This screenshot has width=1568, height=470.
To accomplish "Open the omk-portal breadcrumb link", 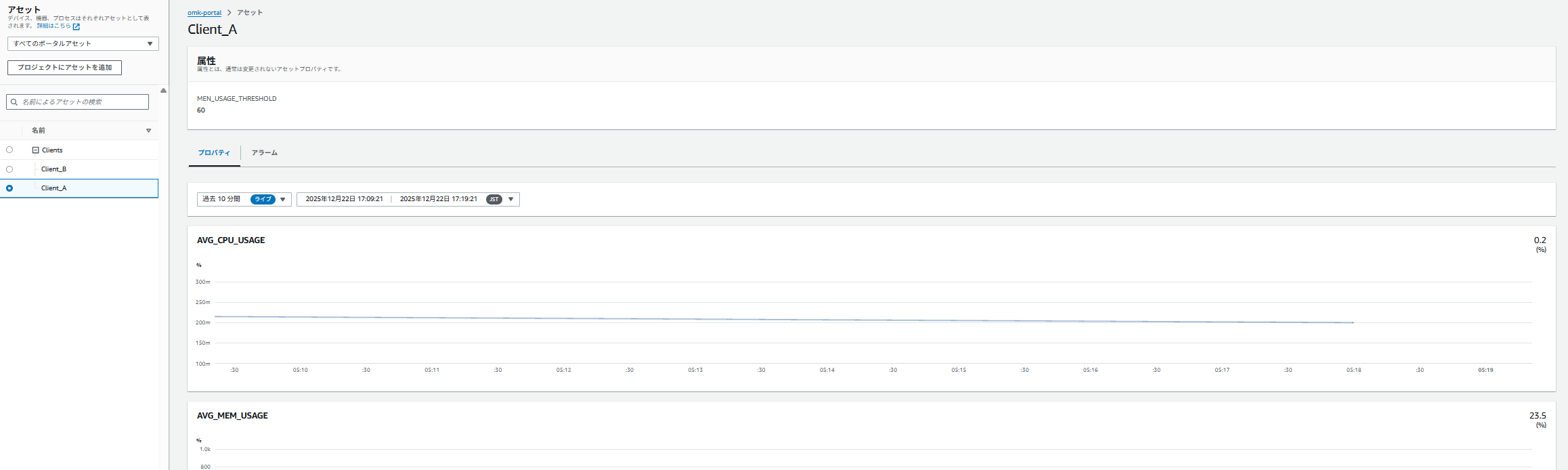I will click(204, 13).
